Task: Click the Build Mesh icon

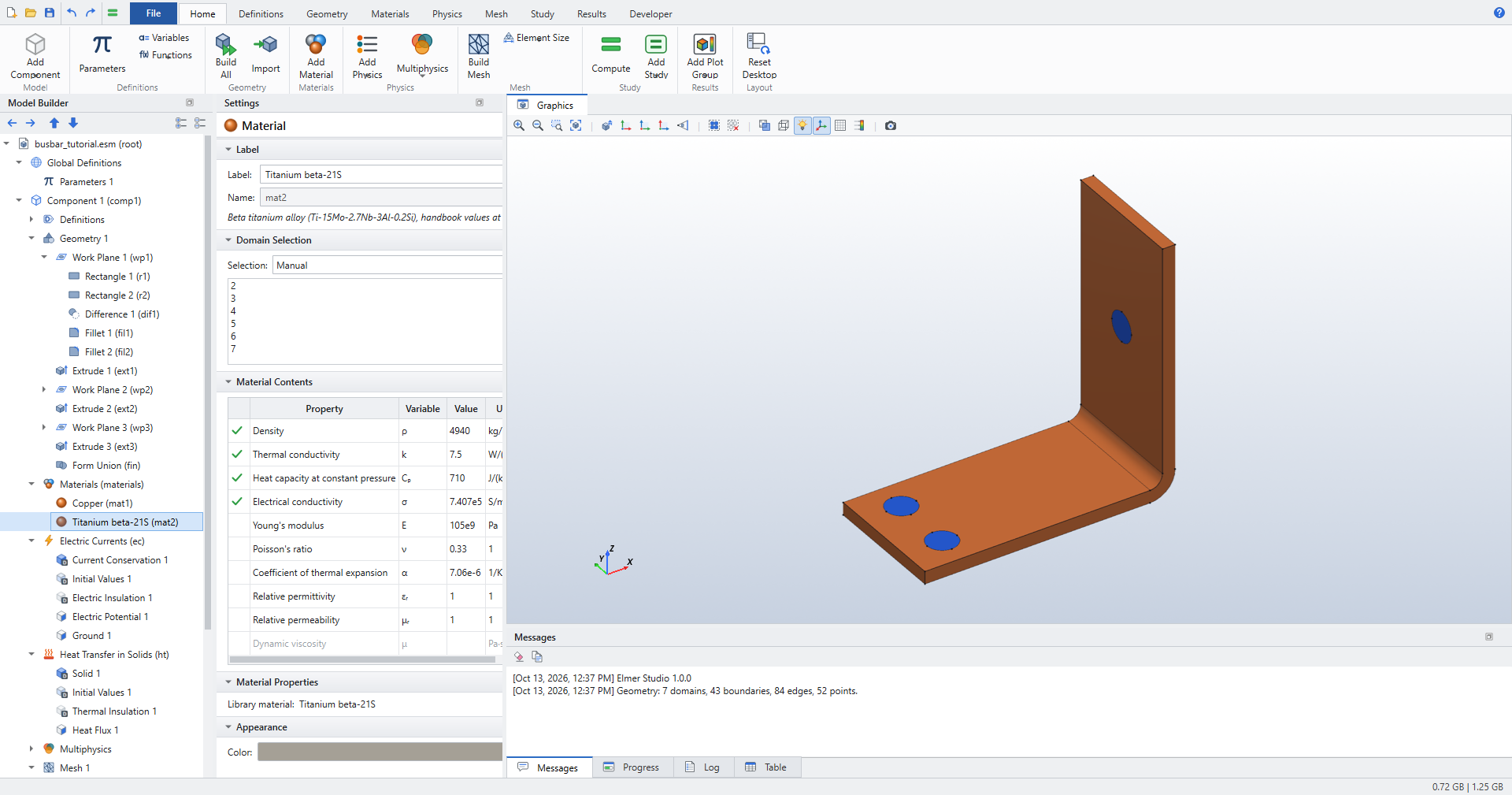Action: click(x=479, y=56)
